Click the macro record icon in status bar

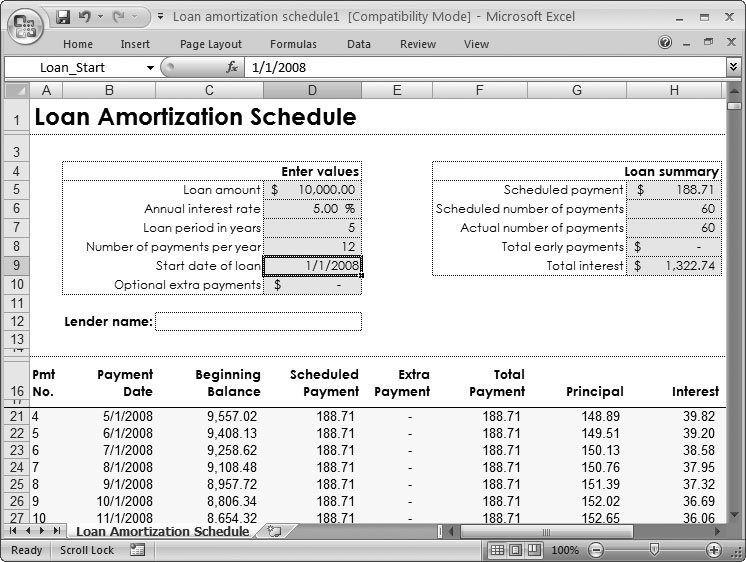pyautogui.click(x=137, y=550)
